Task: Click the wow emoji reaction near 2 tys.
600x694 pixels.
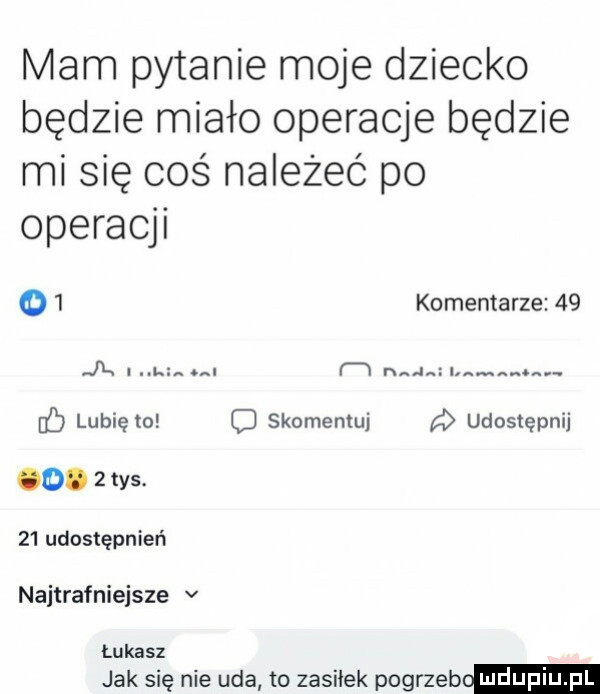Action: (65, 476)
